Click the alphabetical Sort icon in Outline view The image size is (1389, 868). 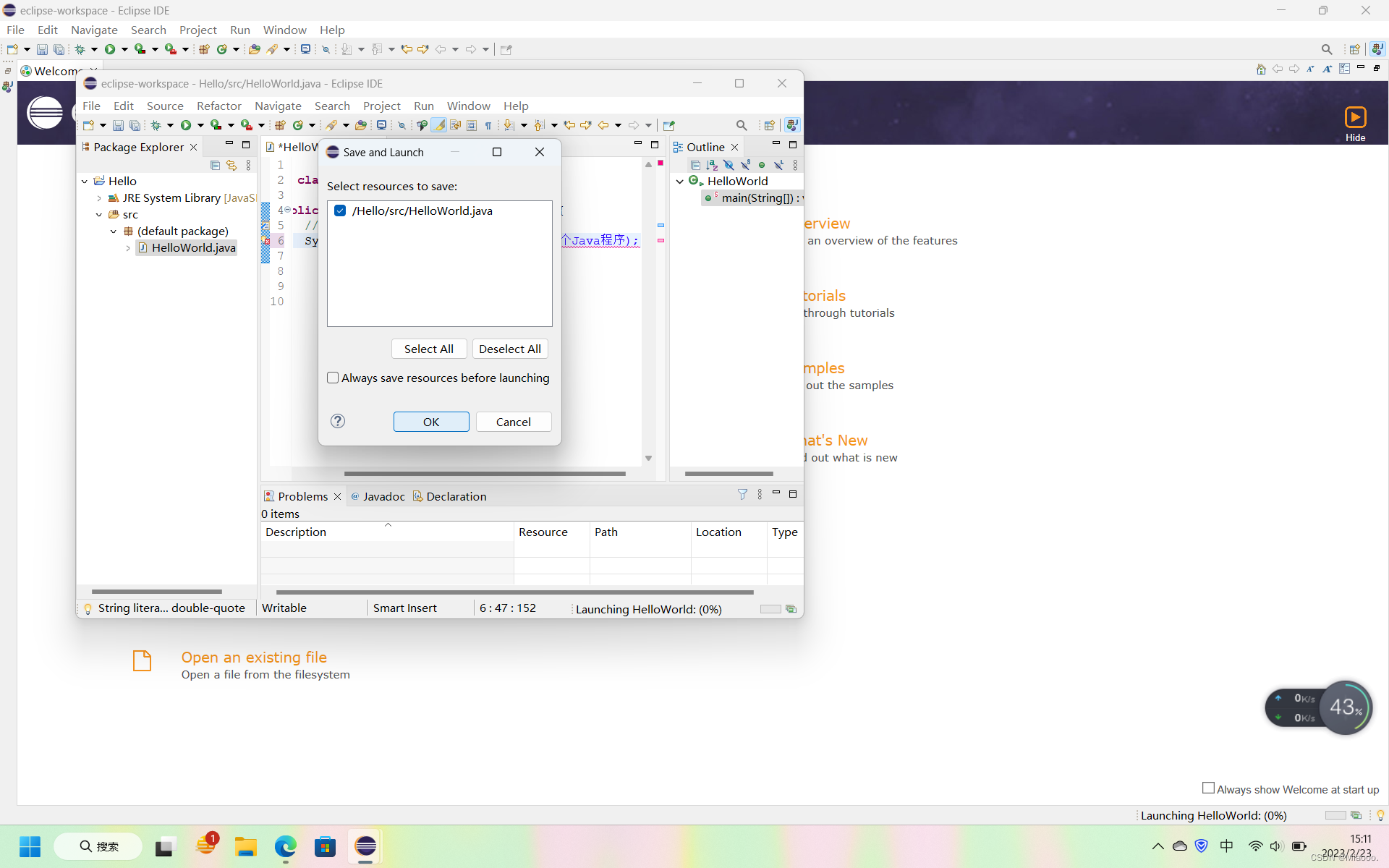[x=712, y=166]
